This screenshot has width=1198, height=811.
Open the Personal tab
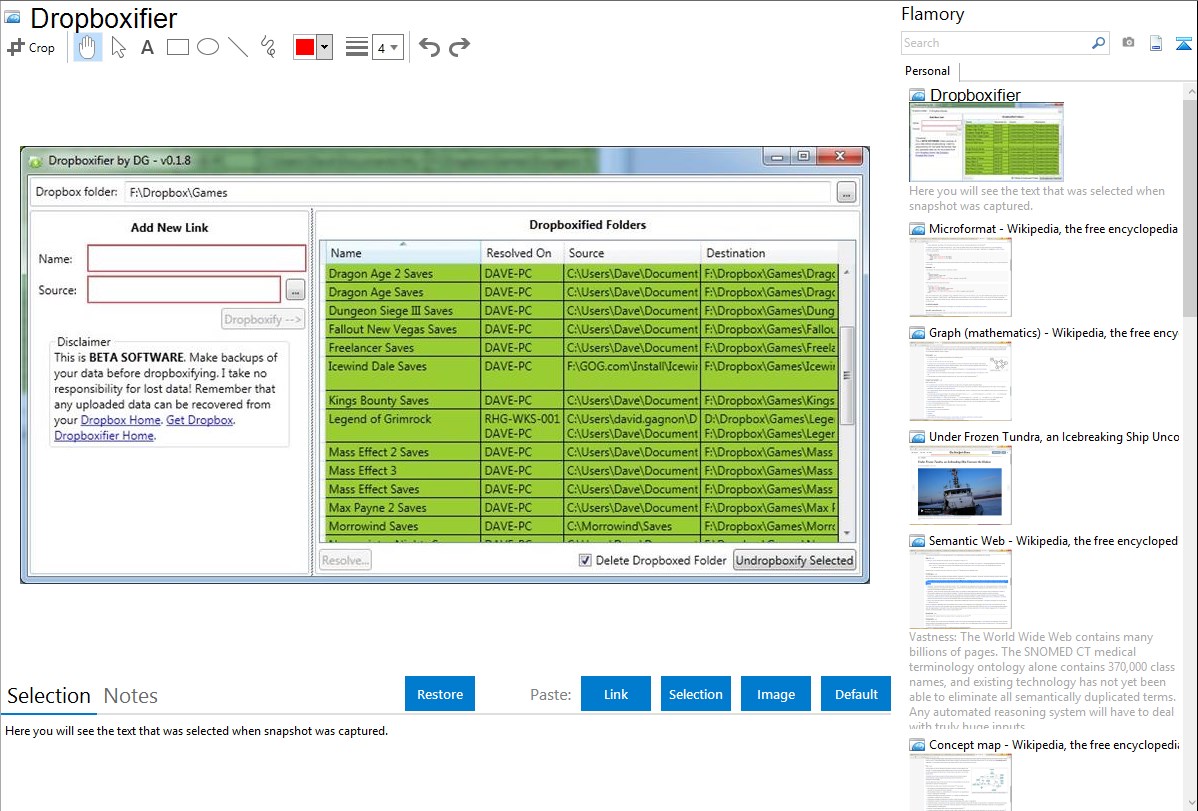[928, 71]
